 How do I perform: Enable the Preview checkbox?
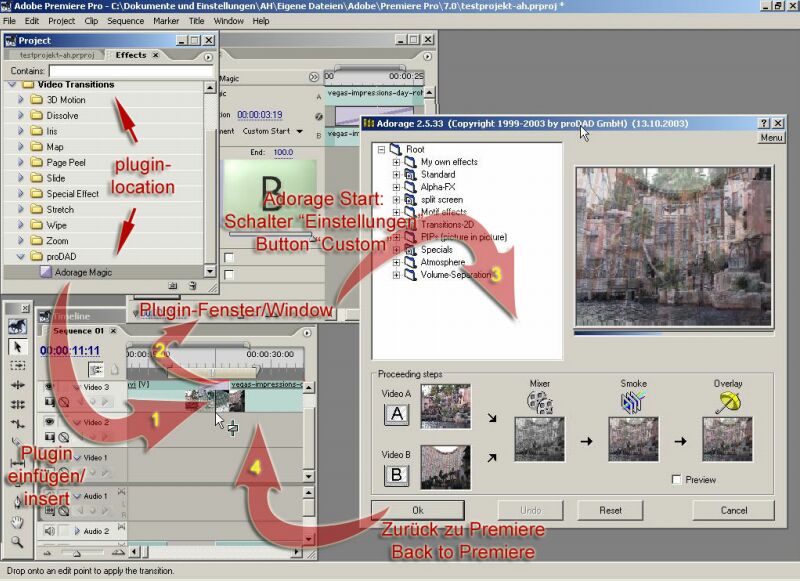pos(677,479)
